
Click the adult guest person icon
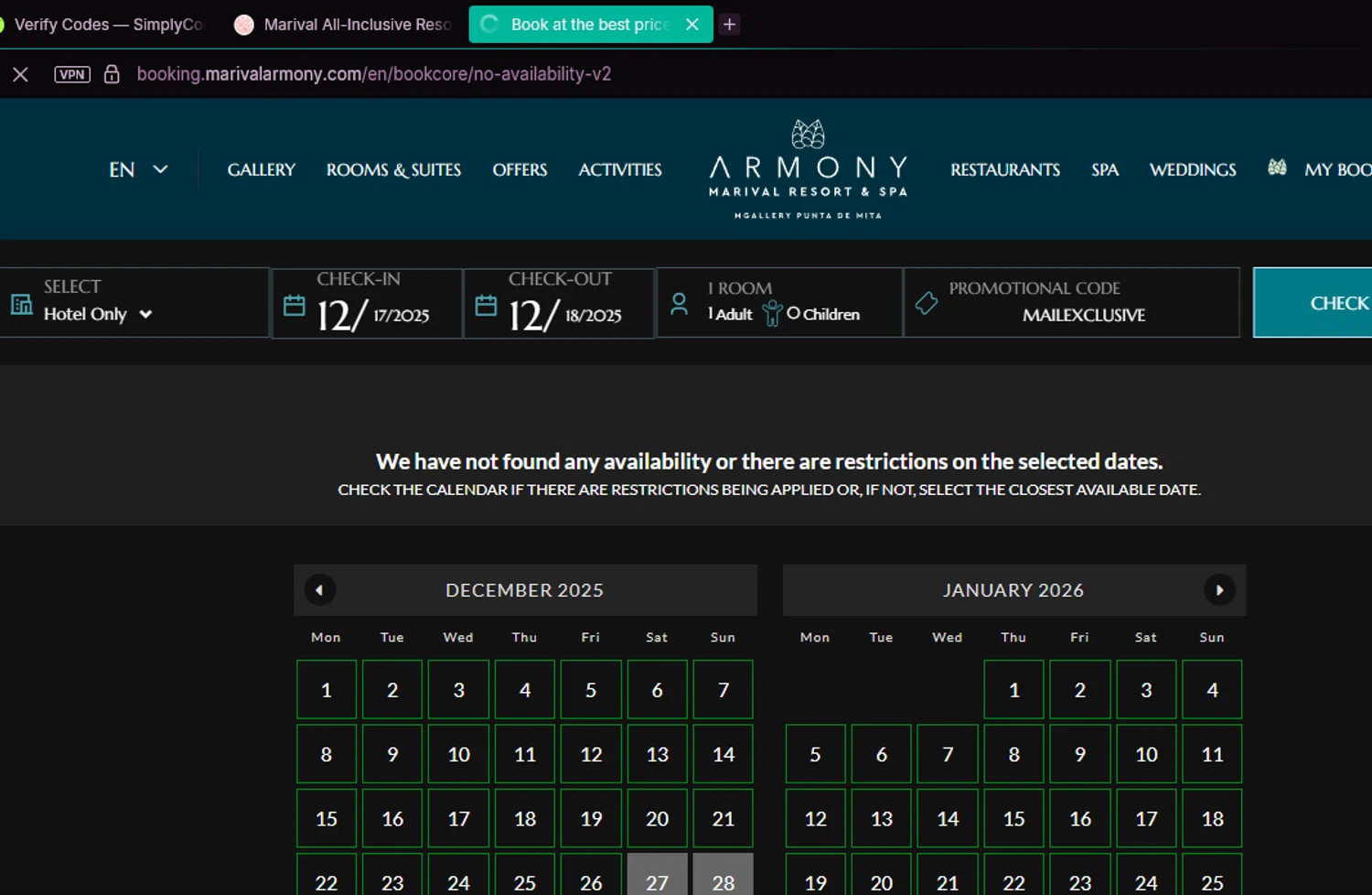coord(679,304)
